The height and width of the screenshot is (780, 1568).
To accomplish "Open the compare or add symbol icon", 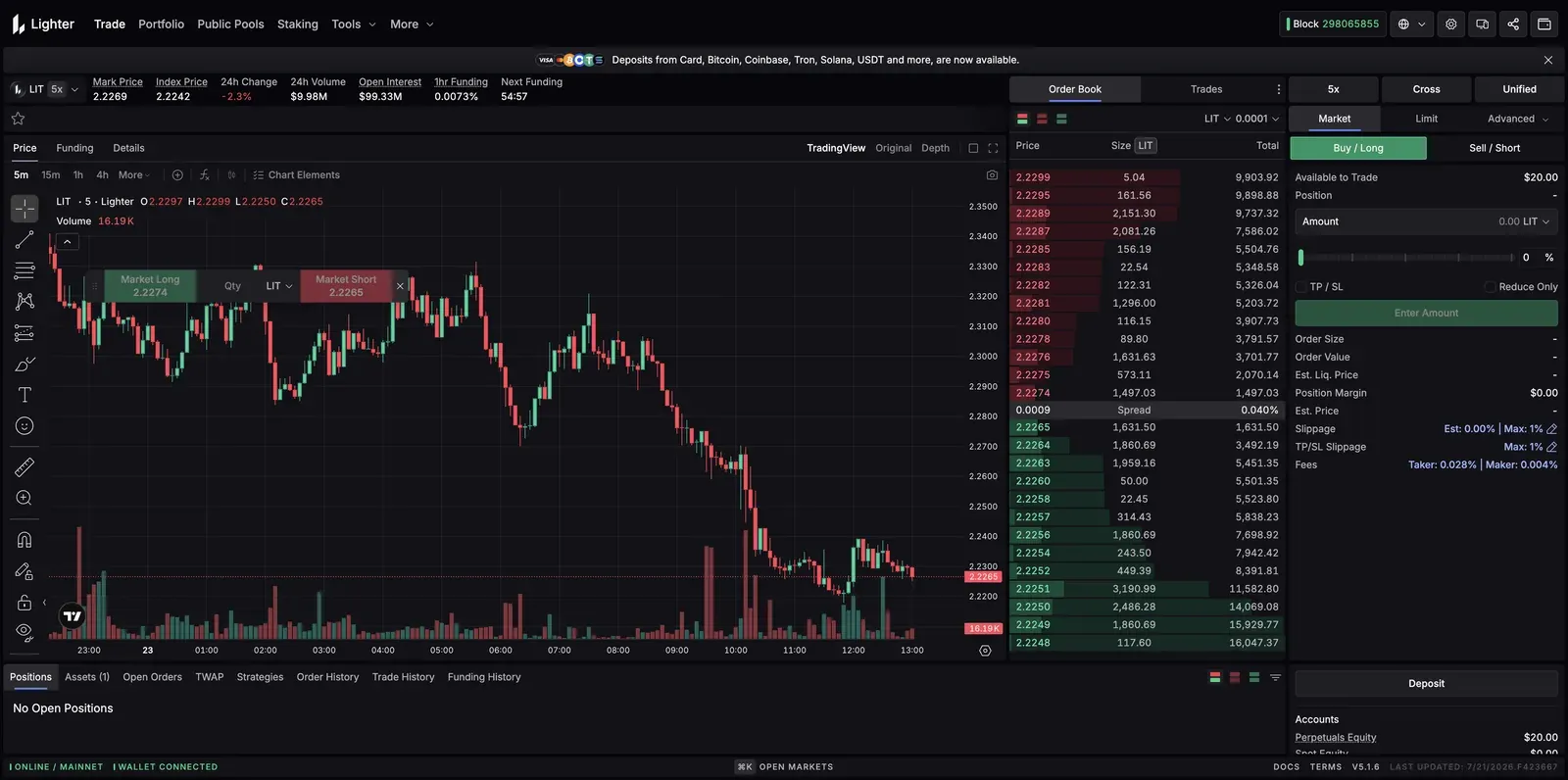I will [x=177, y=175].
